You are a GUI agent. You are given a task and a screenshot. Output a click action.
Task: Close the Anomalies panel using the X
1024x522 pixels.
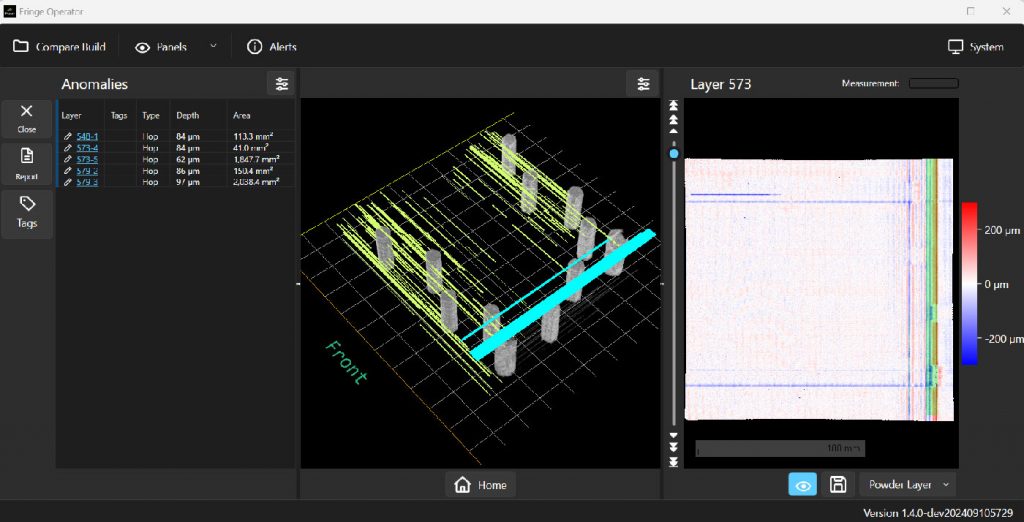(27, 117)
